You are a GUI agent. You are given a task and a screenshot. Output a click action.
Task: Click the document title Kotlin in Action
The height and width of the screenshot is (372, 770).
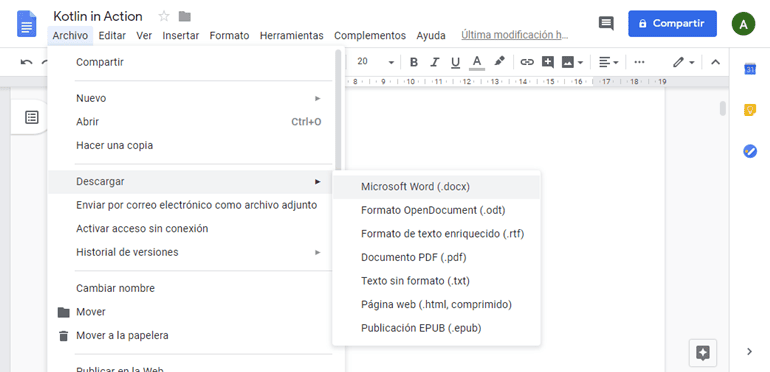[98, 16]
